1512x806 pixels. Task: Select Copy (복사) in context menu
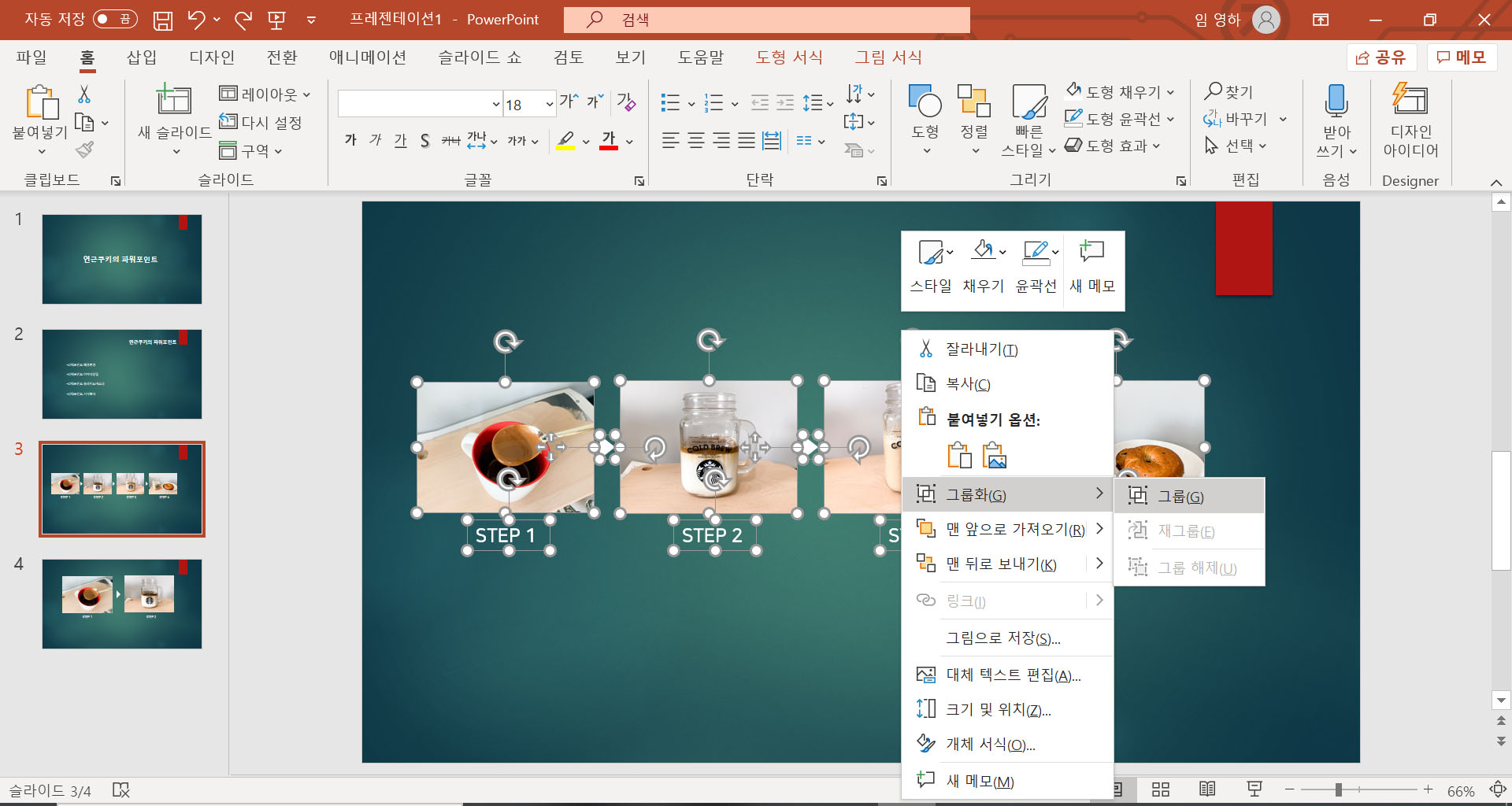pyautogui.click(x=1008, y=384)
